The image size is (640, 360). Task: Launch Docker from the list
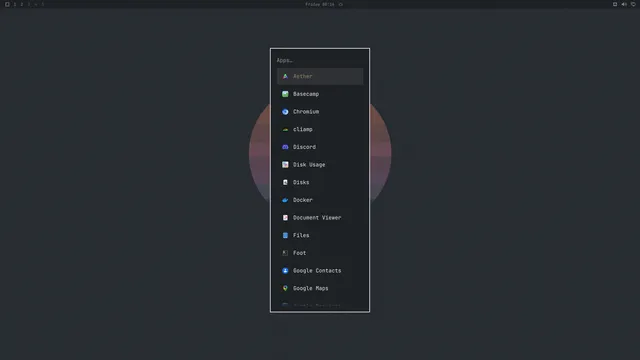click(320, 200)
